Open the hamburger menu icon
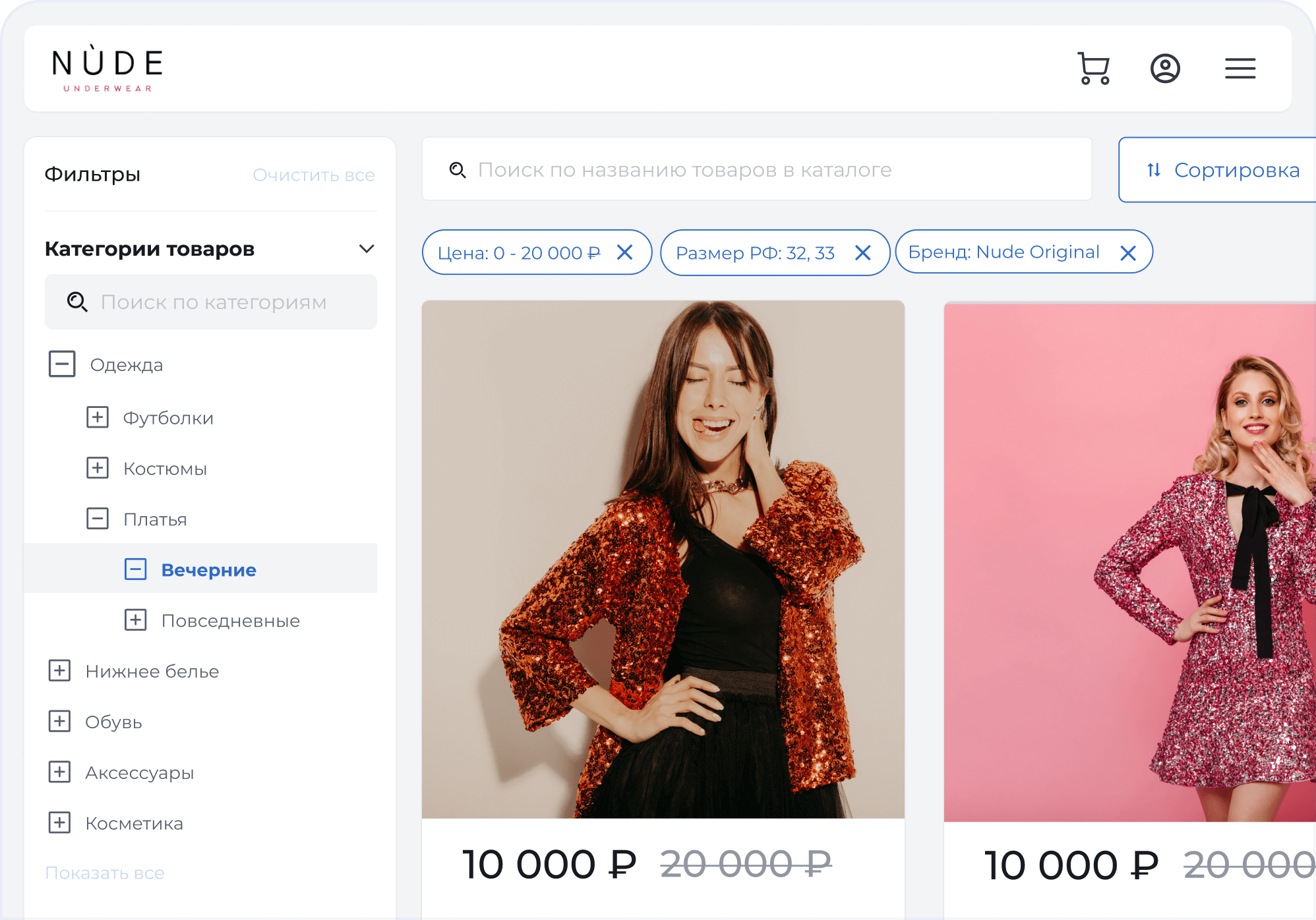 coord(1240,69)
